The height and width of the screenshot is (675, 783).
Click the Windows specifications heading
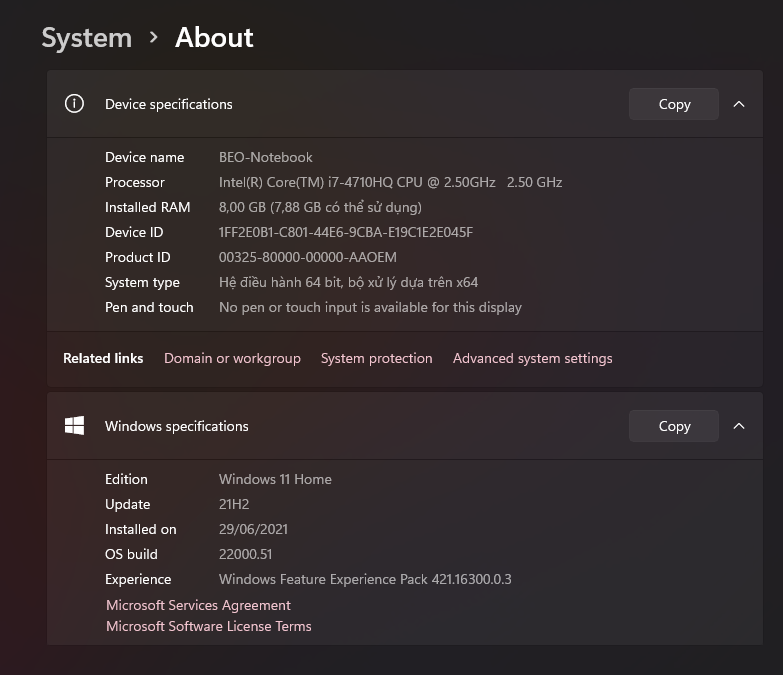click(177, 426)
